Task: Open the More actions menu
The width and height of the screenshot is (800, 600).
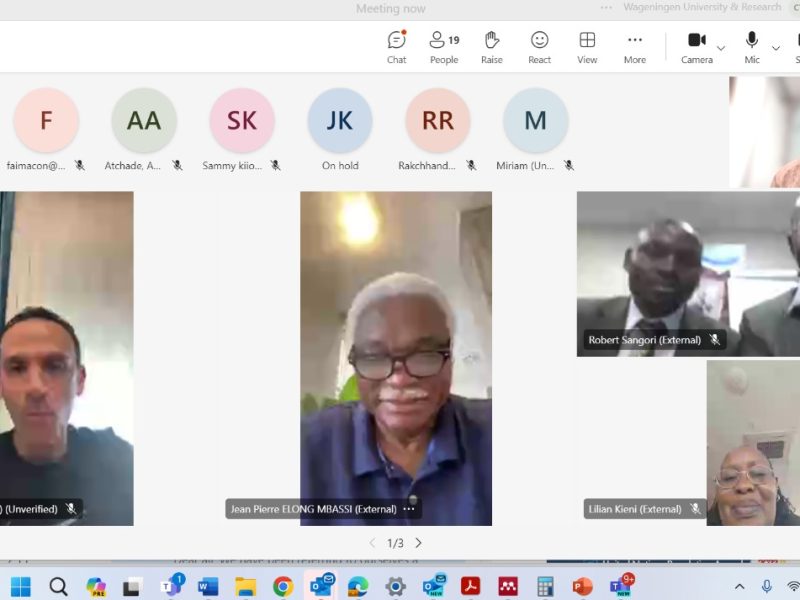Action: [635, 47]
